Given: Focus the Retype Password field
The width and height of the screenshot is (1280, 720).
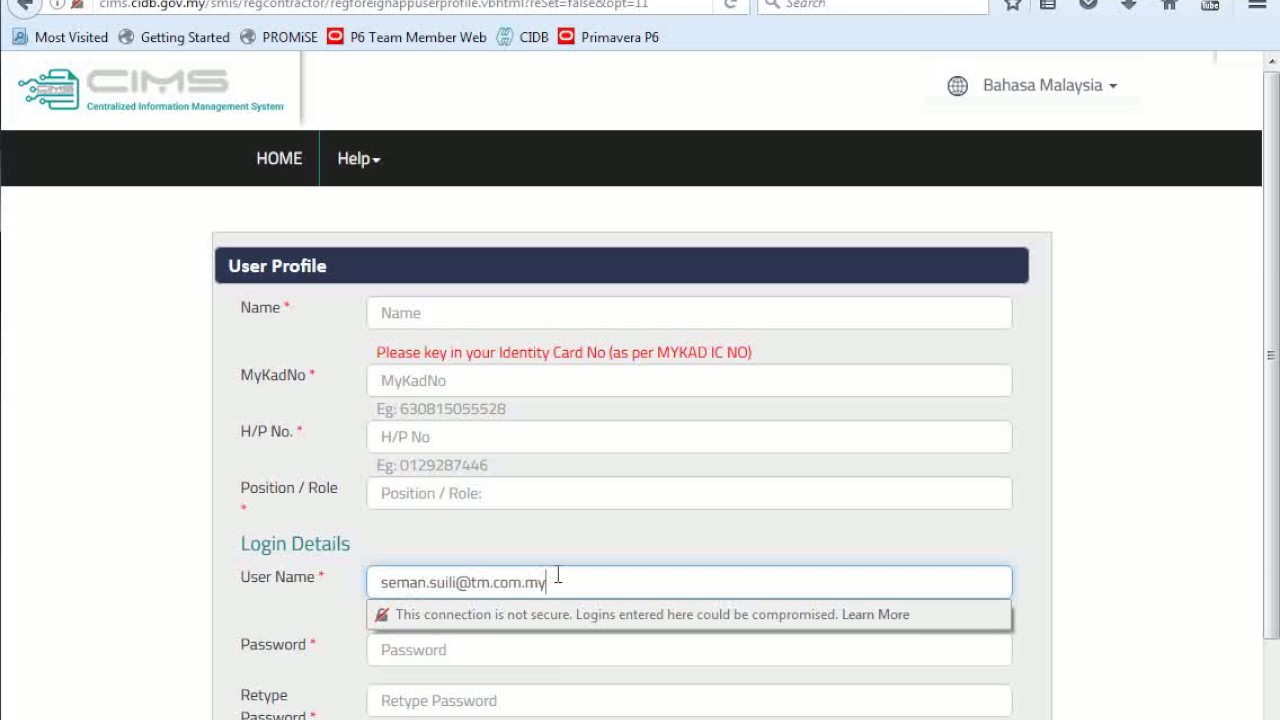Looking at the screenshot, I should (689, 701).
